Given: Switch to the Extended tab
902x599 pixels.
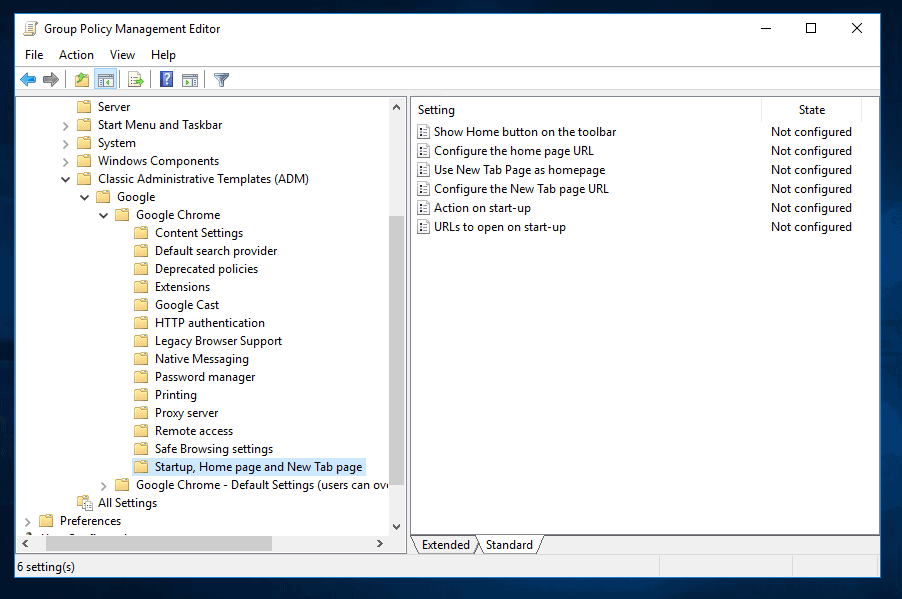Looking at the screenshot, I should pos(445,545).
